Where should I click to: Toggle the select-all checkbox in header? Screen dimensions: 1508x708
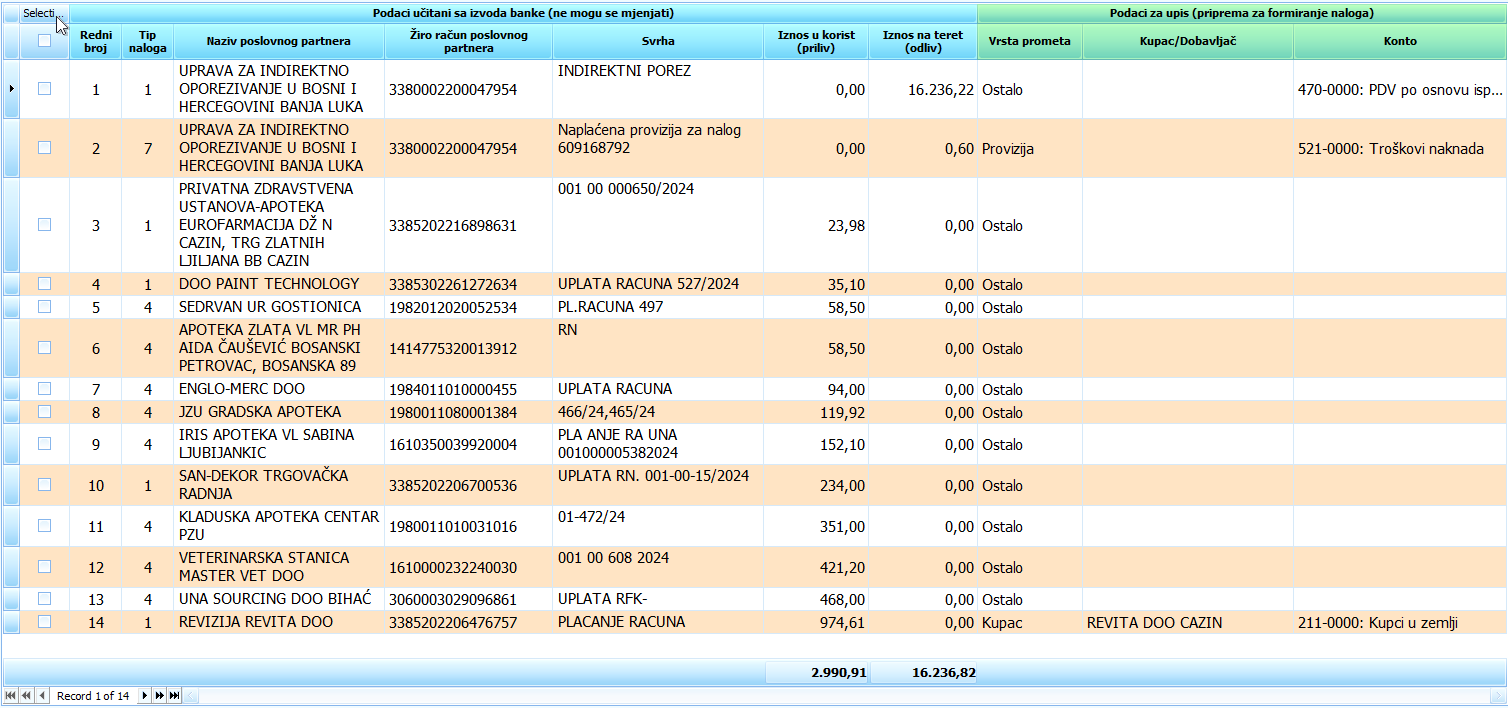point(44,41)
